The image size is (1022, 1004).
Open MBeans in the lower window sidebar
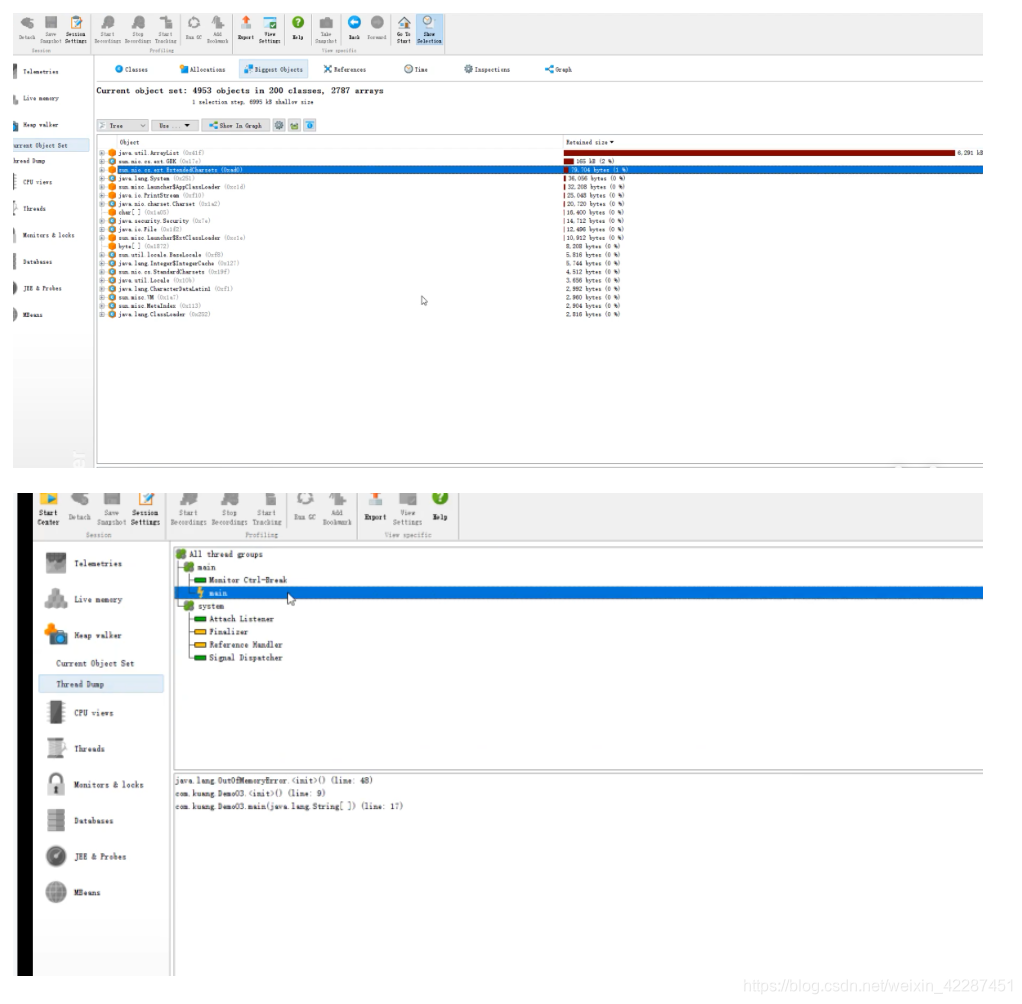point(73,893)
